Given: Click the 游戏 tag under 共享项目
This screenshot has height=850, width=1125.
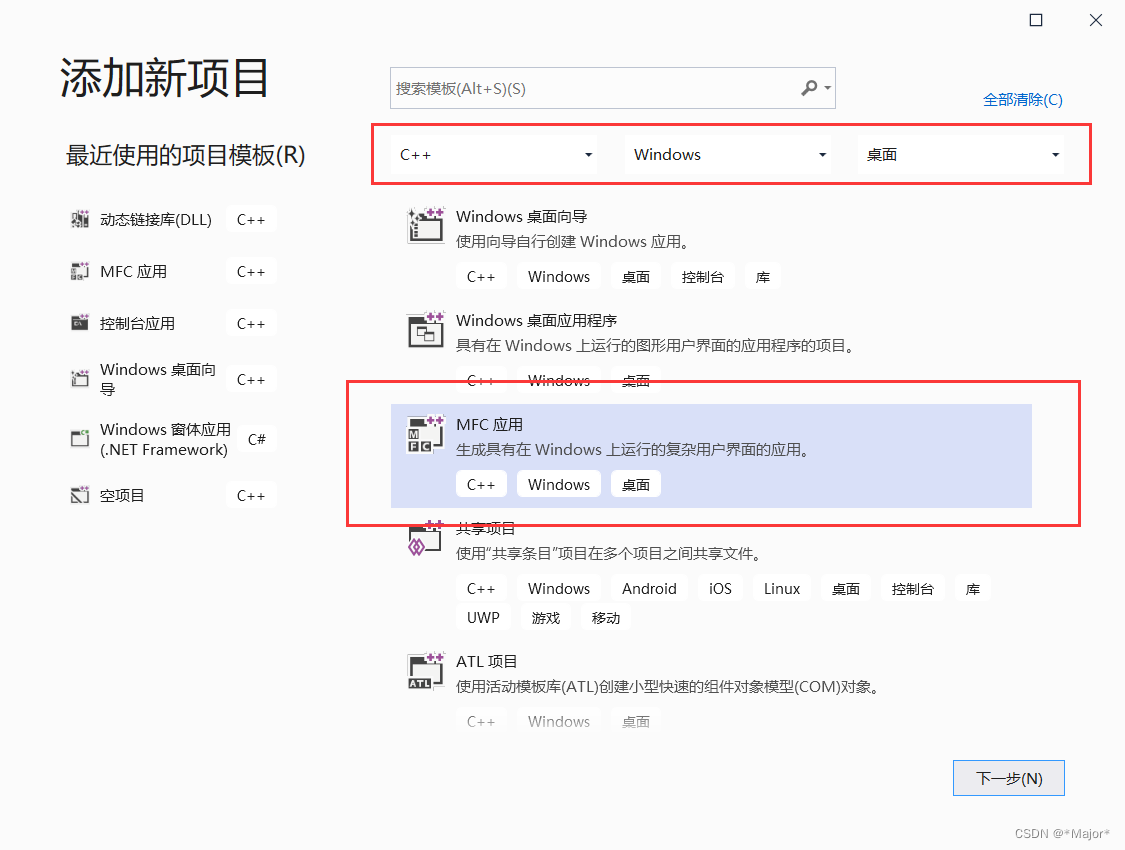Looking at the screenshot, I should pyautogui.click(x=545, y=618).
